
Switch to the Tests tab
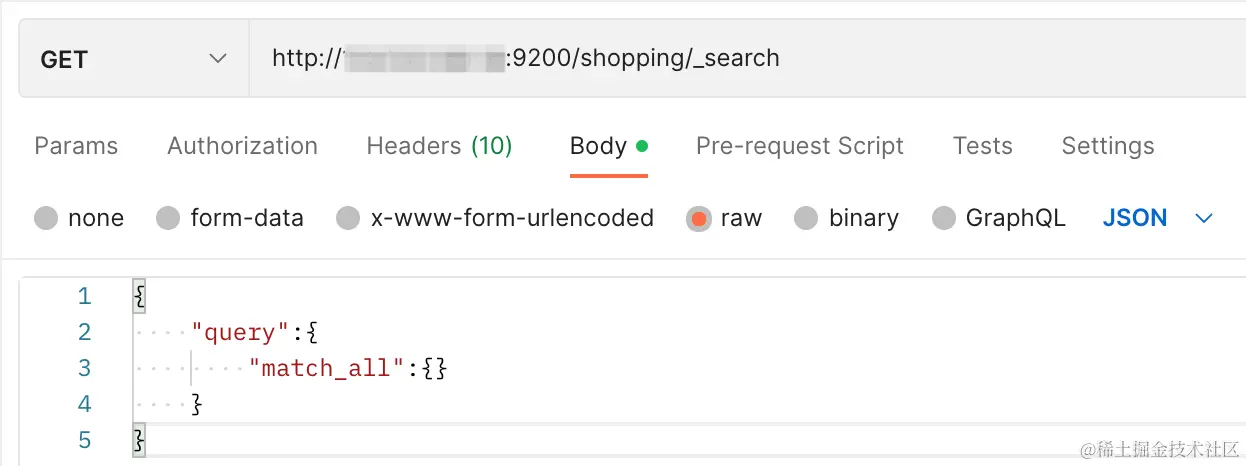982,146
